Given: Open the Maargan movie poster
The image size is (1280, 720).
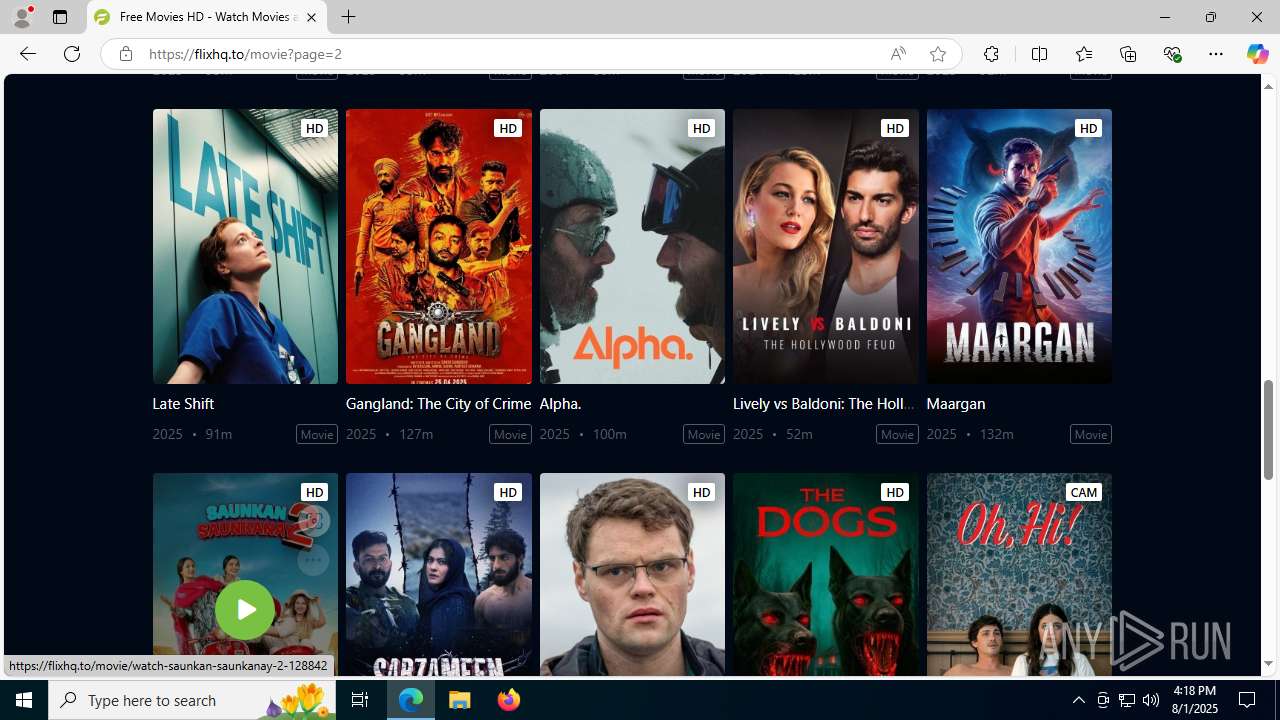Looking at the screenshot, I should 1019,246.
